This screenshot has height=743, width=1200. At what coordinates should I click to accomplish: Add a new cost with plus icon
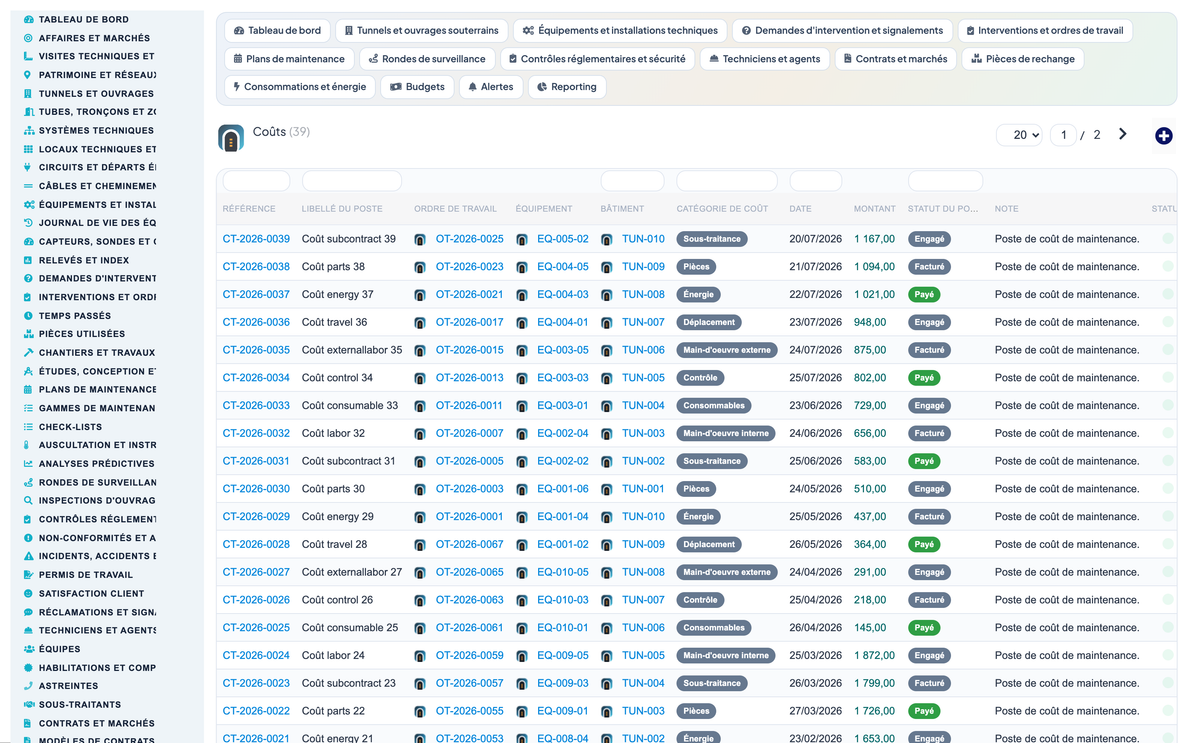[1163, 136]
